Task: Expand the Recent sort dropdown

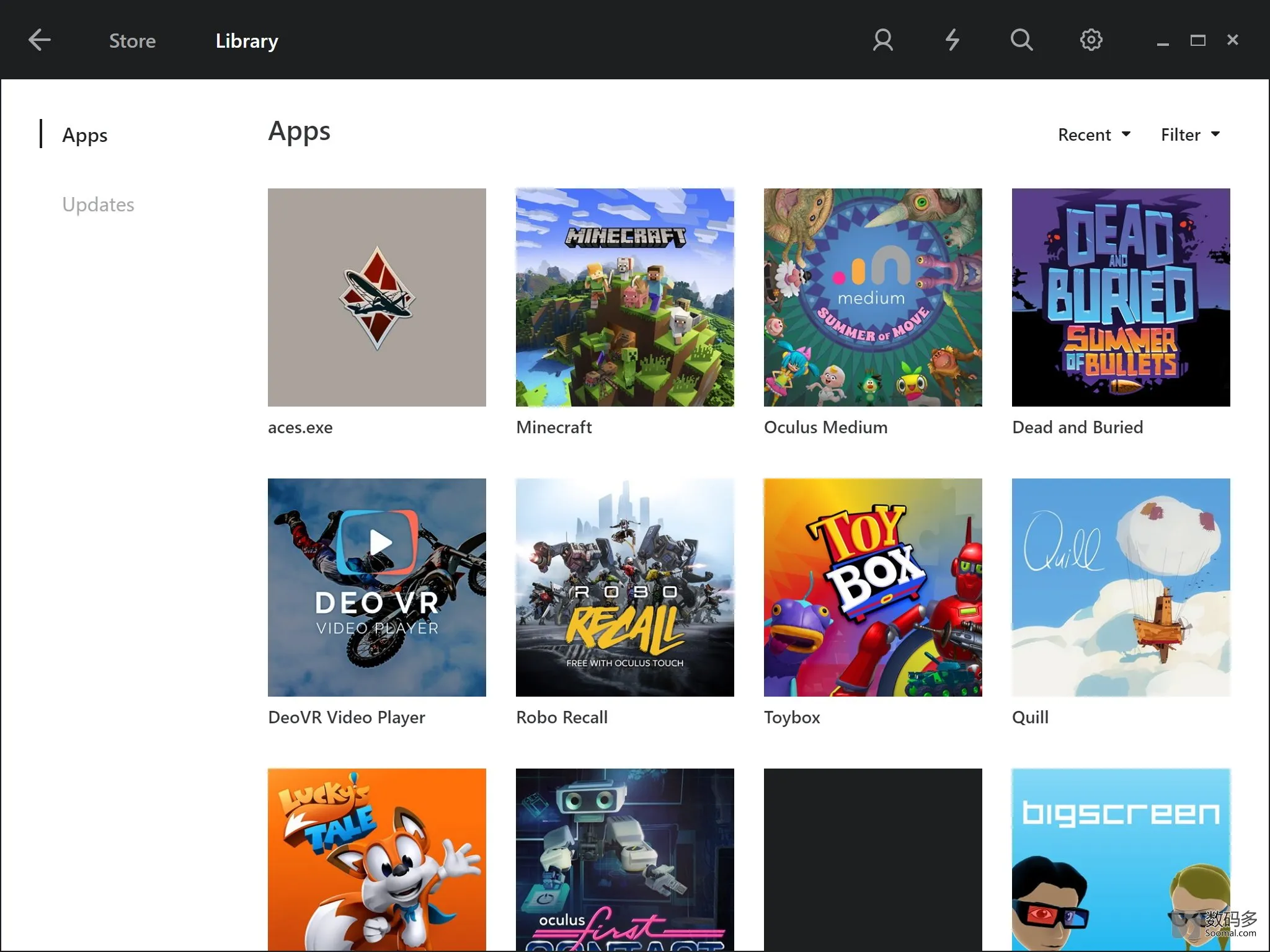Action: coord(1094,134)
